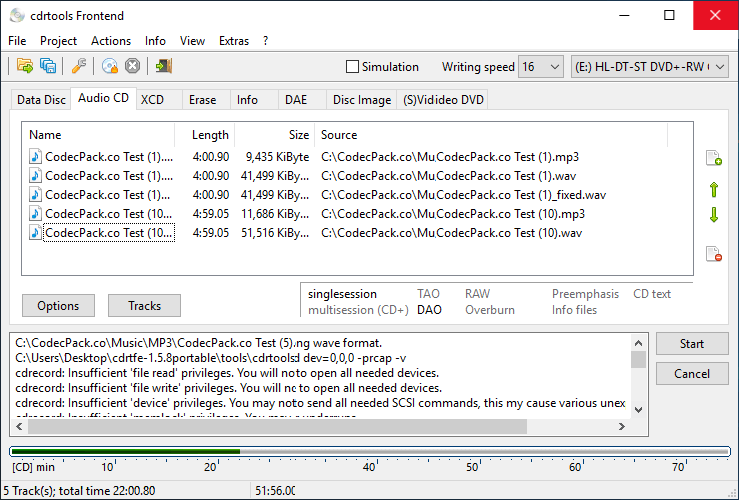Click the remove file icon with red minus

[x=714, y=254]
